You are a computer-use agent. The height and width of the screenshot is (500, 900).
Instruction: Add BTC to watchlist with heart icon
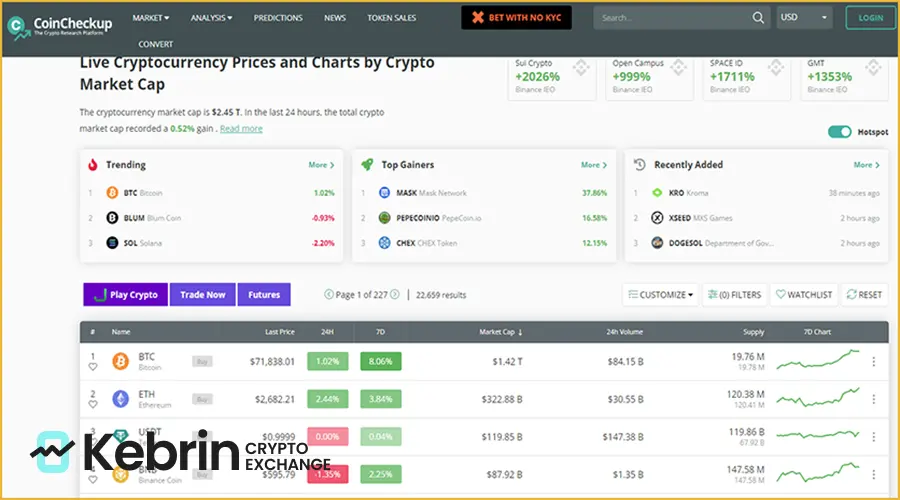point(93,367)
